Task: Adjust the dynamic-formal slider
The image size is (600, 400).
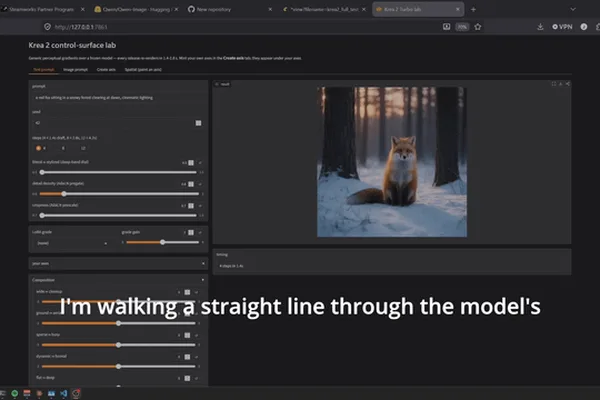Action: [x=119, y=366]
